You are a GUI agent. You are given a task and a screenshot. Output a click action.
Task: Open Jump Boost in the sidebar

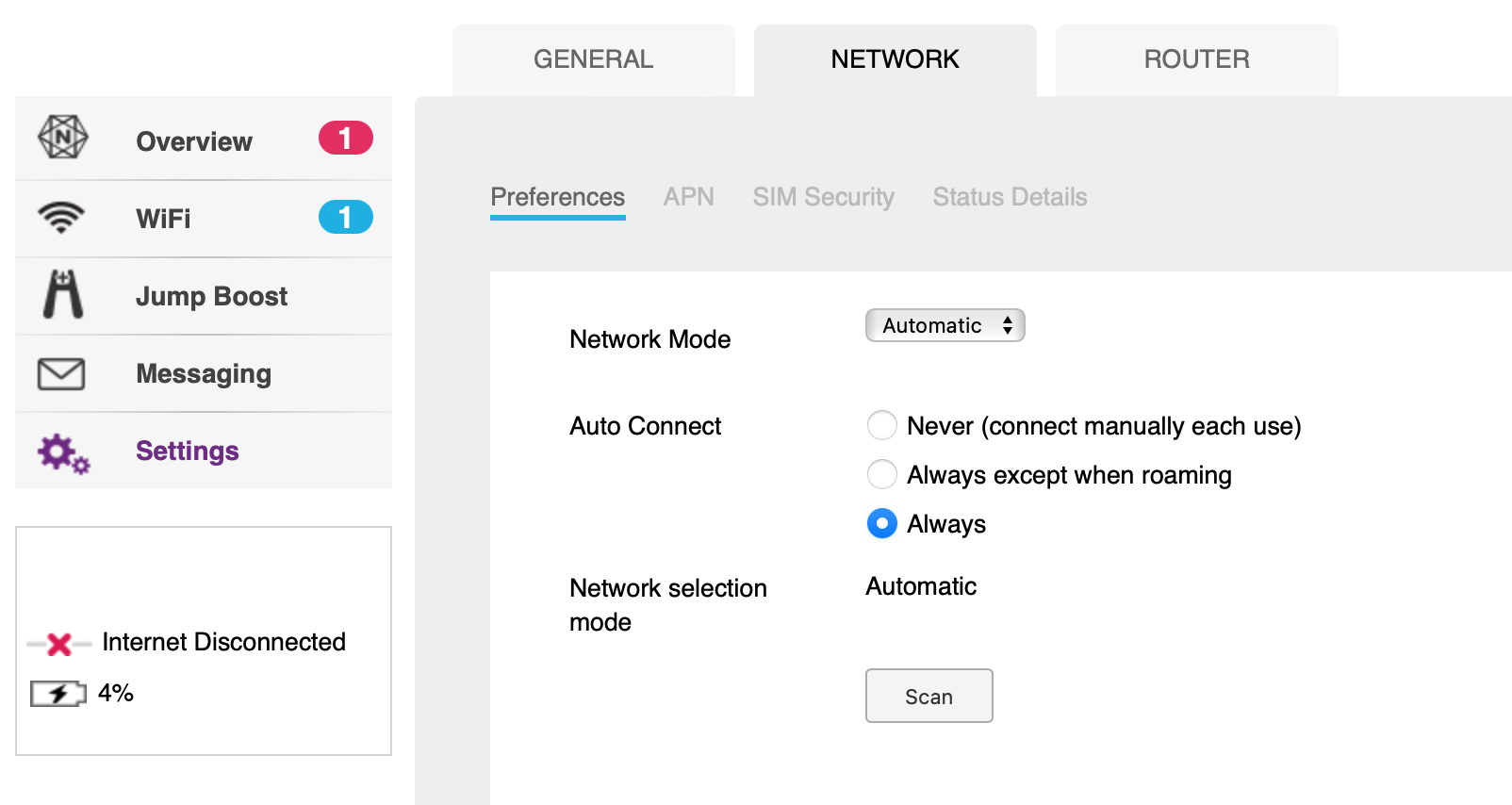204,296
